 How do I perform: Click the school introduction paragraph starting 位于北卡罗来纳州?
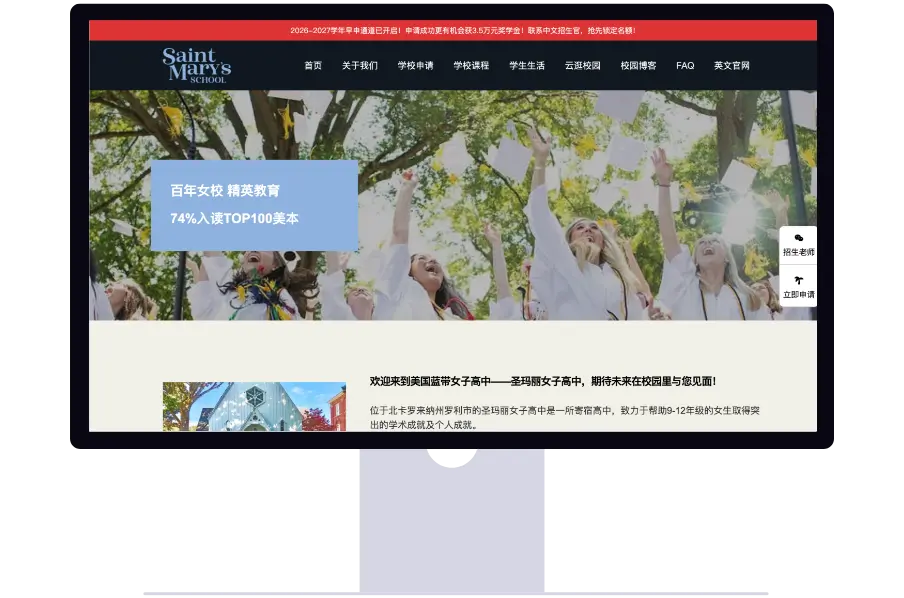564,417
